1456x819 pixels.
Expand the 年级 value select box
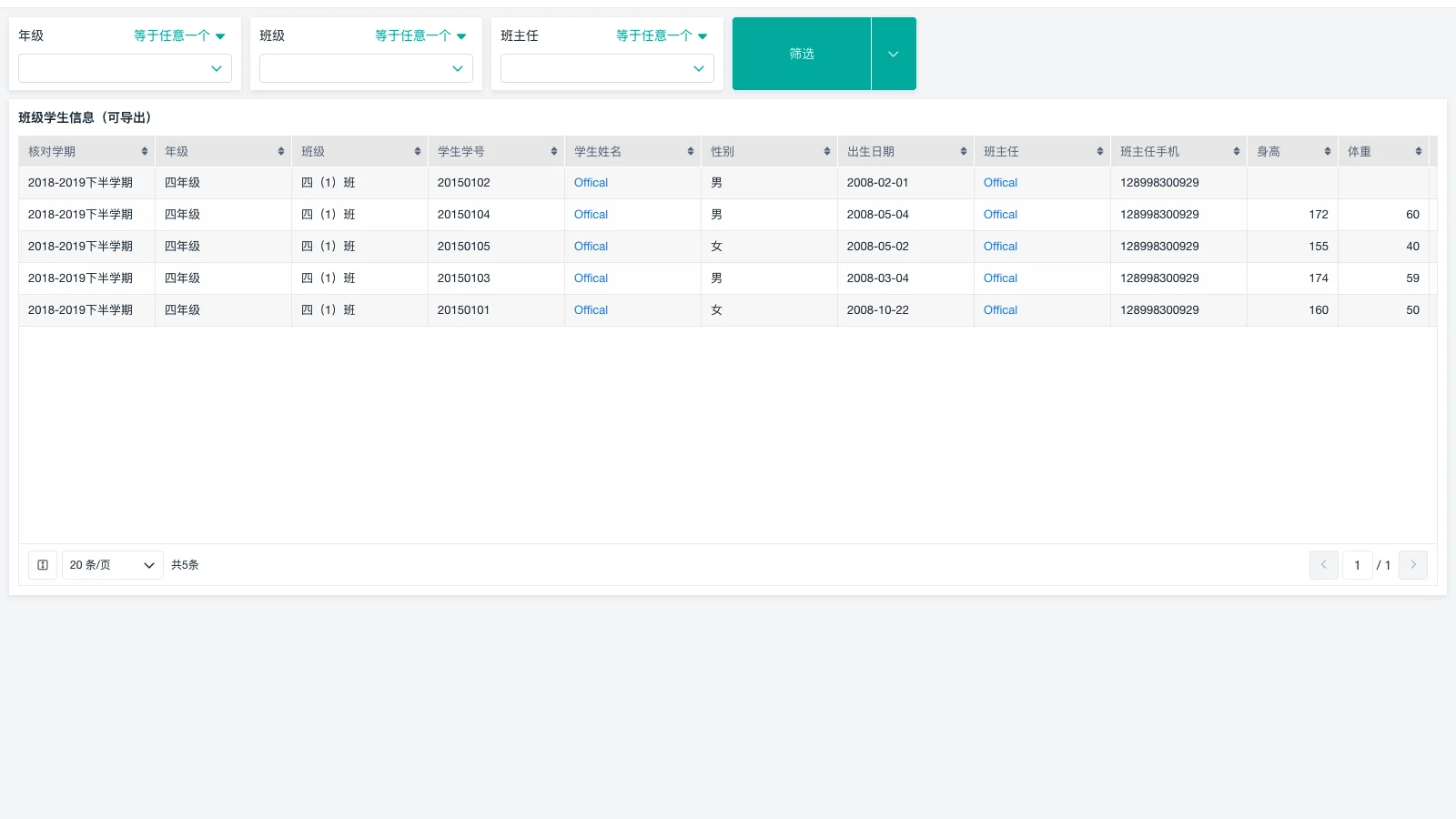click(x=125, y=68)
